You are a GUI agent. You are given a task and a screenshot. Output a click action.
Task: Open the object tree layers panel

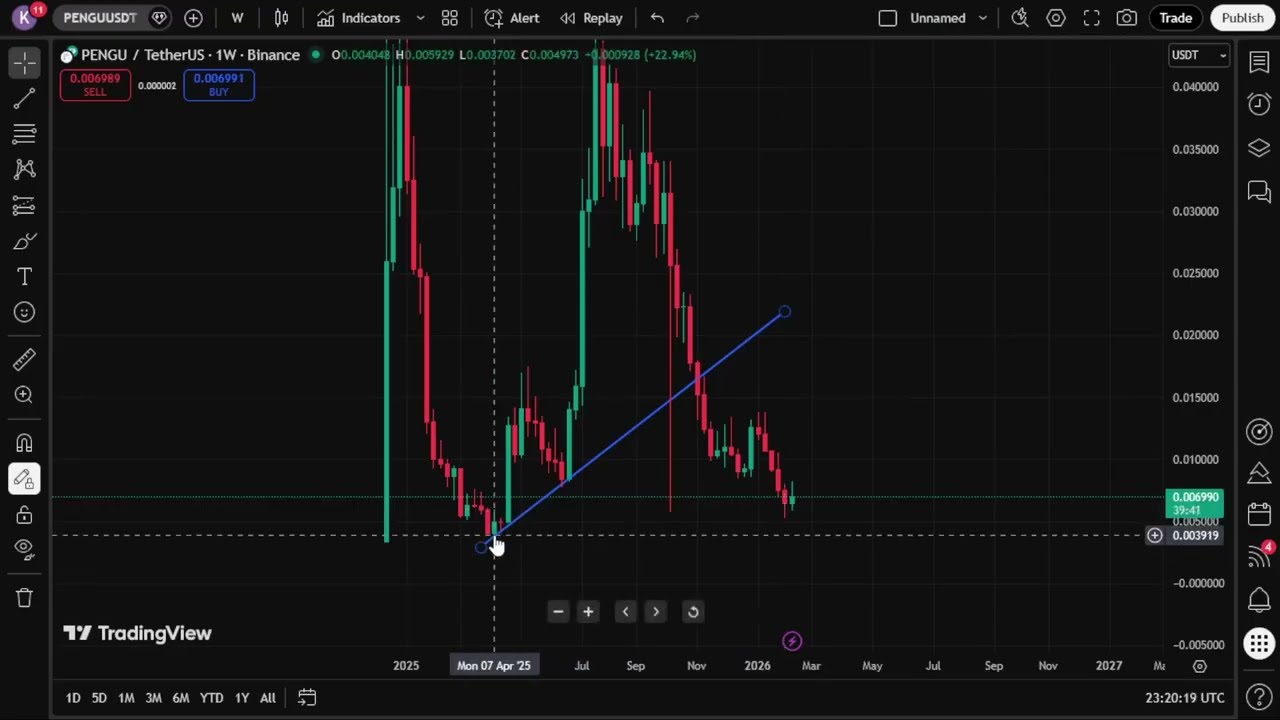[1259, 148]
